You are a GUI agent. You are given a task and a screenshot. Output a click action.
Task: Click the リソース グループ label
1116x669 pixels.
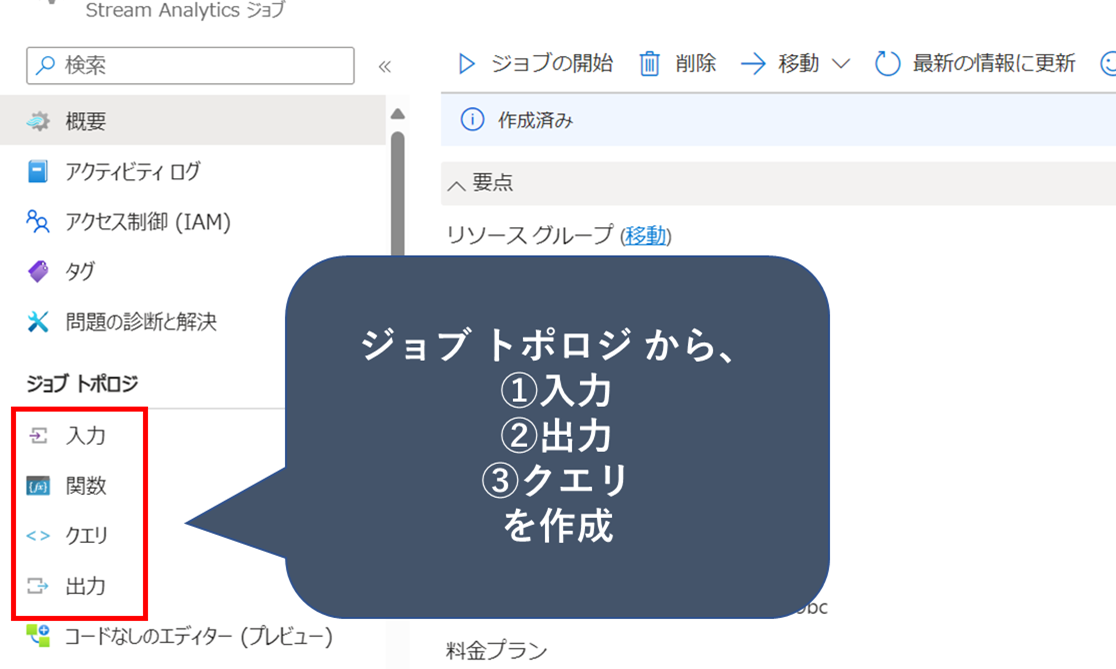click(x=530, y=235)
